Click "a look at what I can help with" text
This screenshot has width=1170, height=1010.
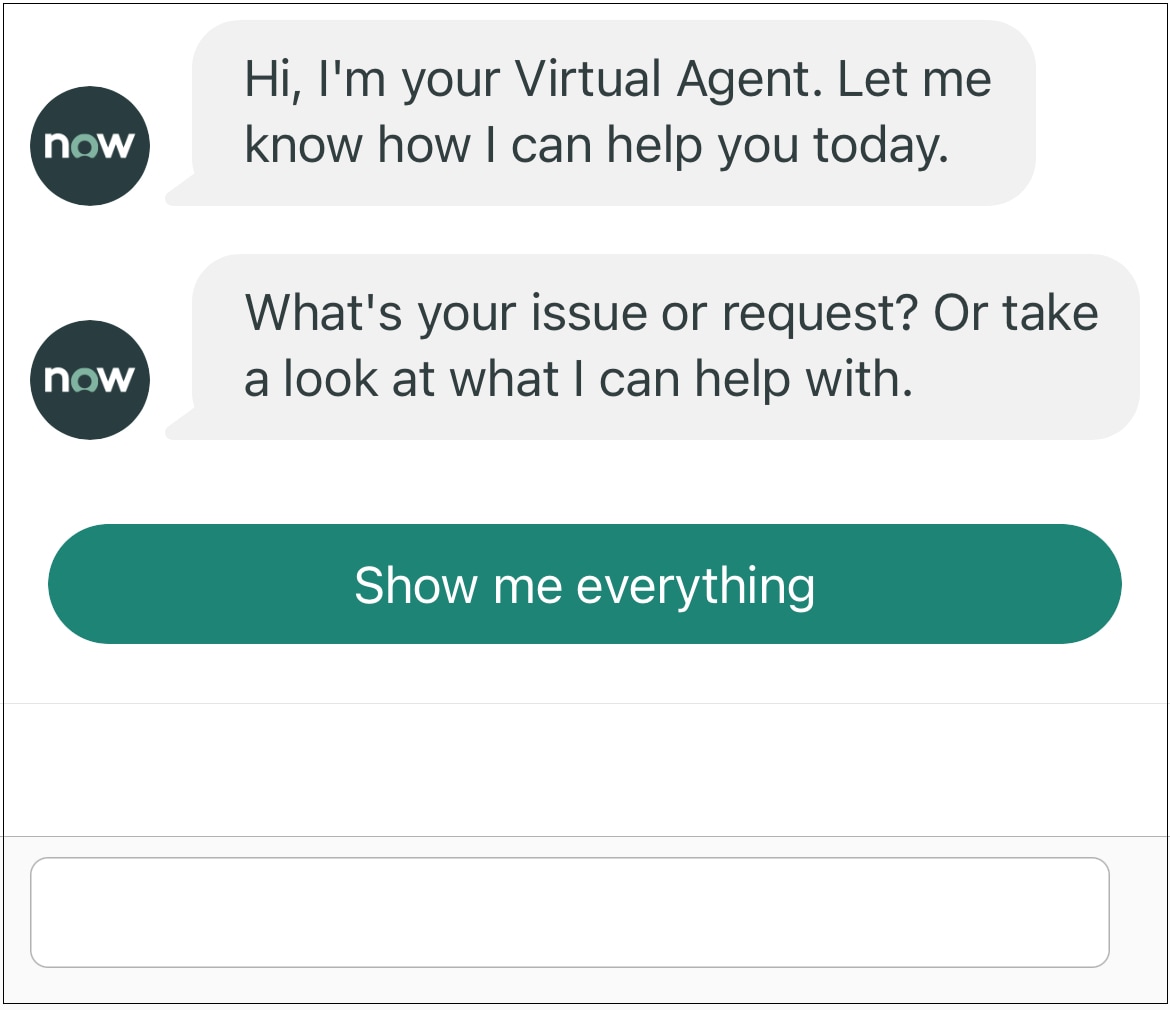(578, 379)
